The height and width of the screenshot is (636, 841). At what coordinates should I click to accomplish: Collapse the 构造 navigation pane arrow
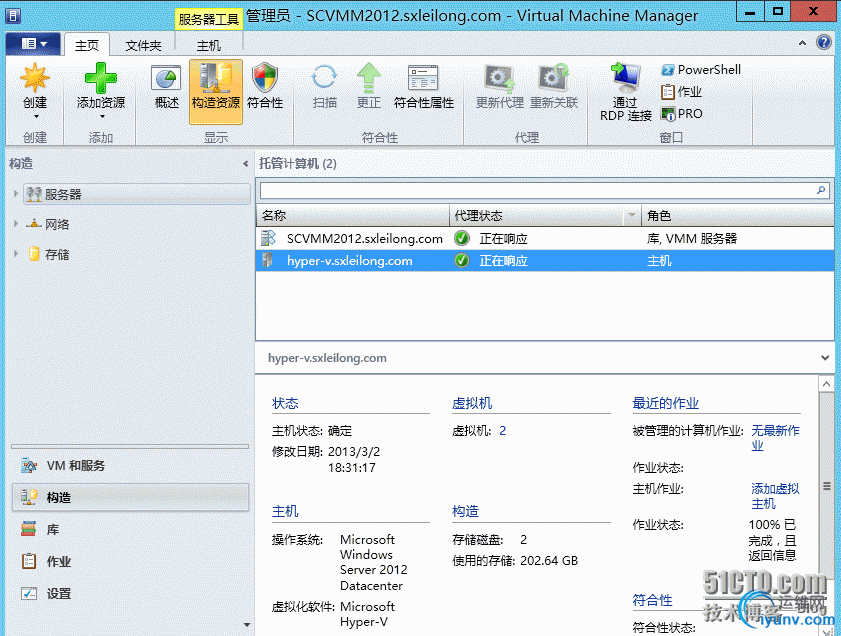click(245, 164)
